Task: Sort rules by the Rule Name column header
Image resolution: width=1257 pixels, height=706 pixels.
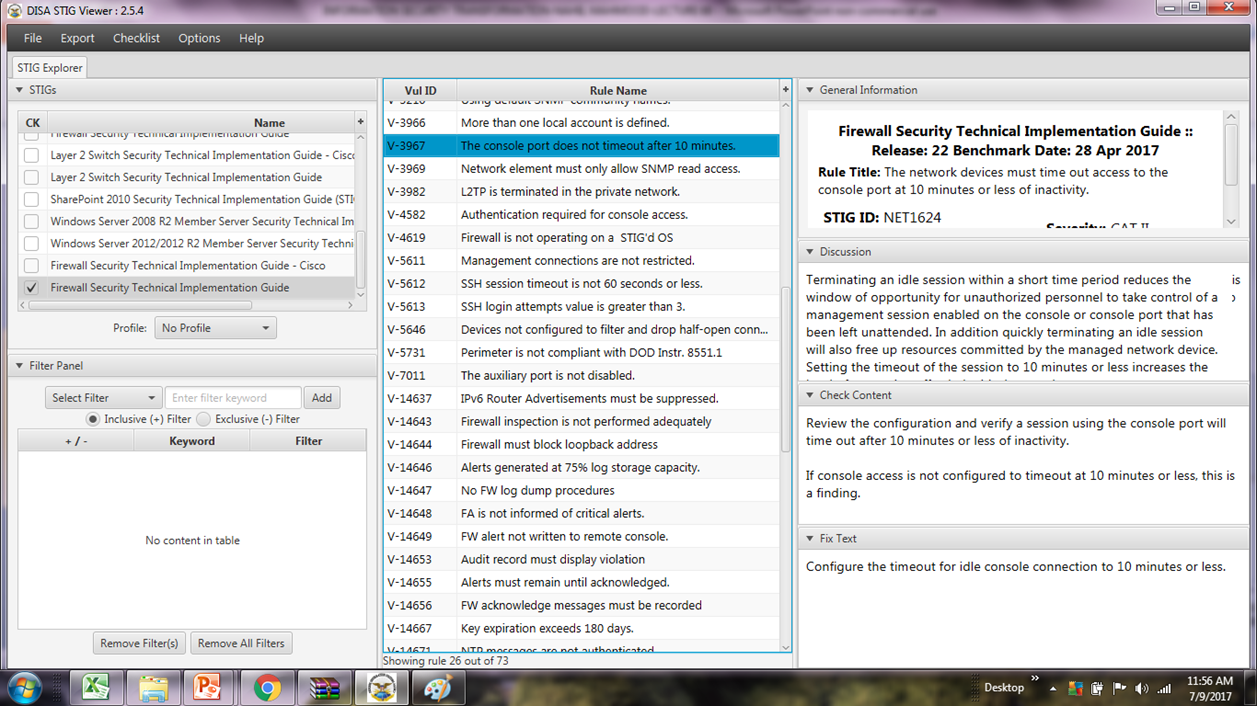Action: [618, 91]
